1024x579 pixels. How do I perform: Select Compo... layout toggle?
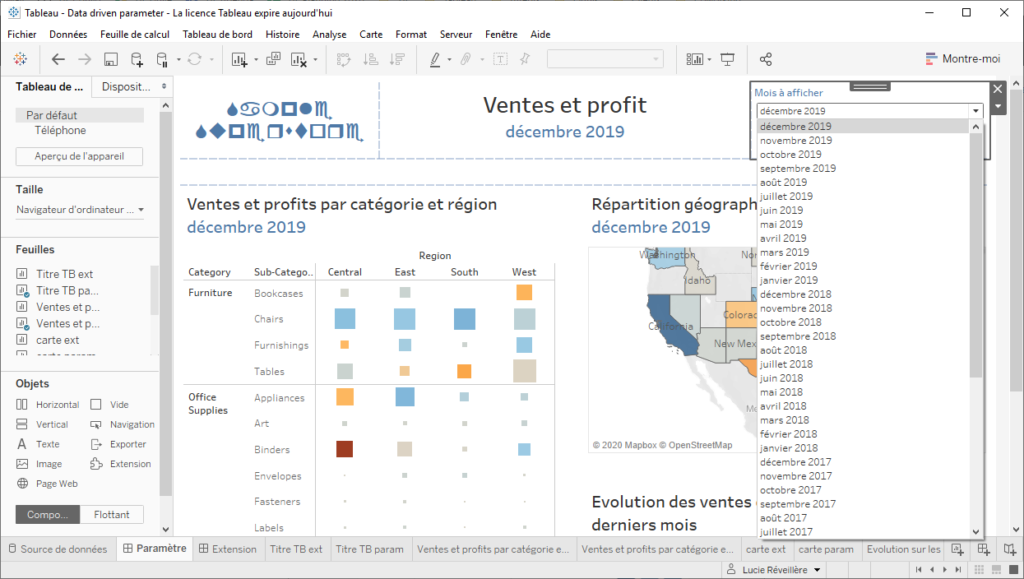[x=48, y=514]
